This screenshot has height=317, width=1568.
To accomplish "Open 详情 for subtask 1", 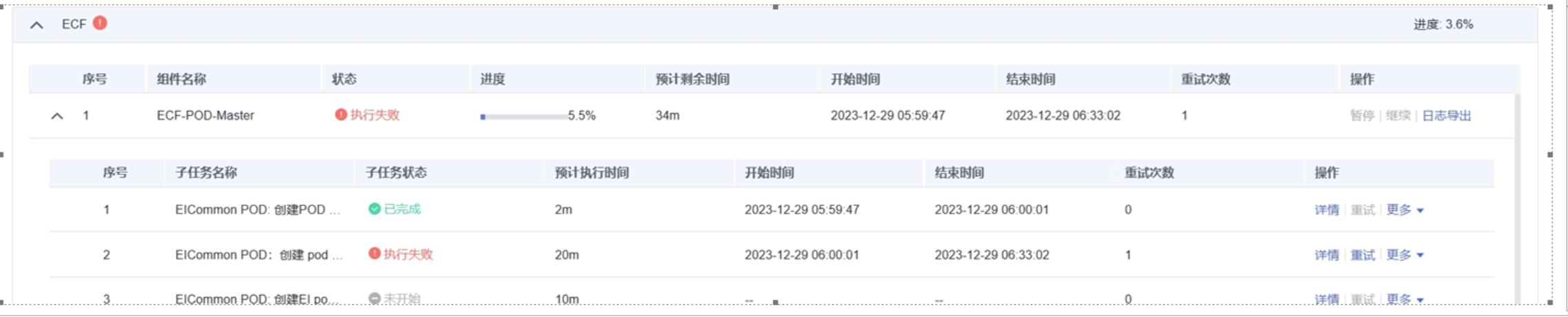I will (x=1326, y=210).
